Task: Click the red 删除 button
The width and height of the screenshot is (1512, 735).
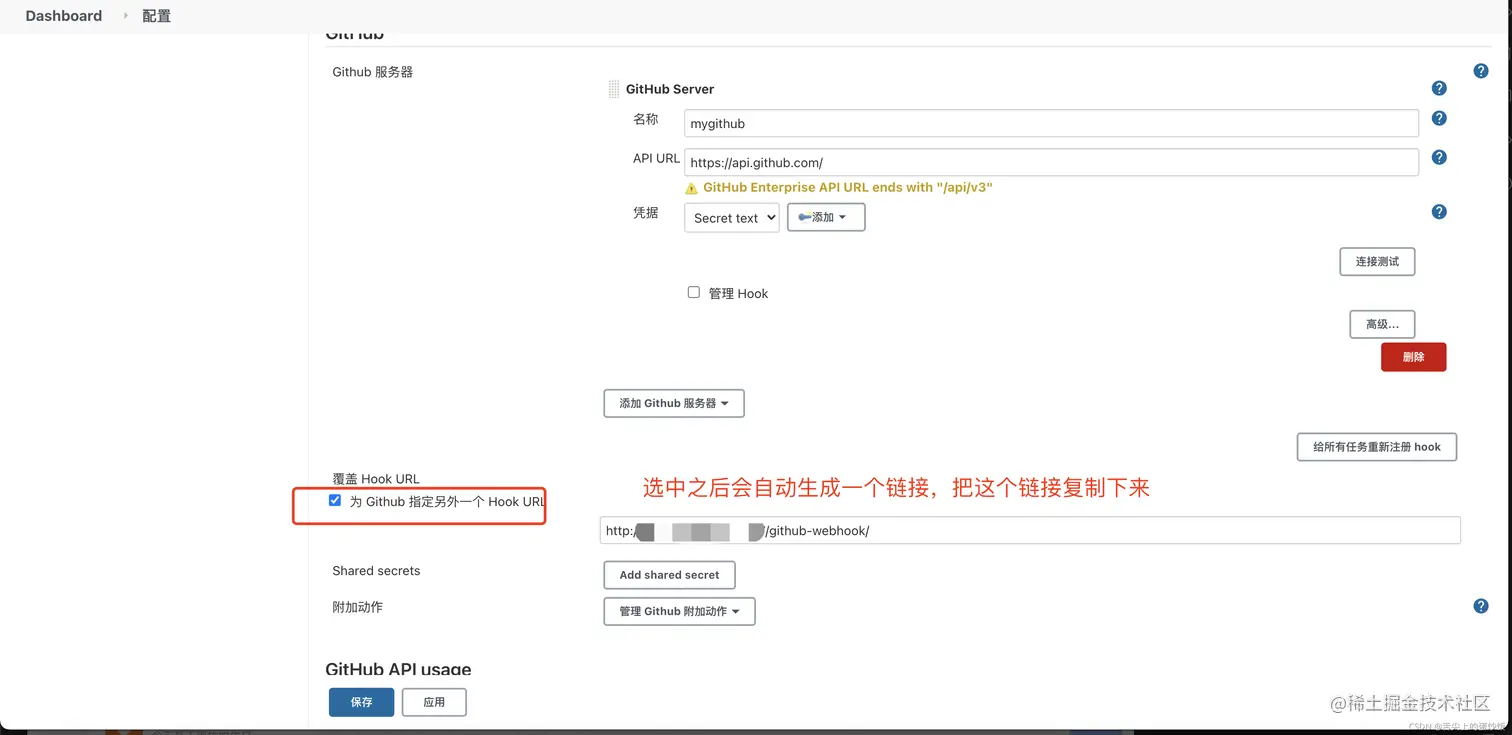Action: click(x=1413, y=357)
